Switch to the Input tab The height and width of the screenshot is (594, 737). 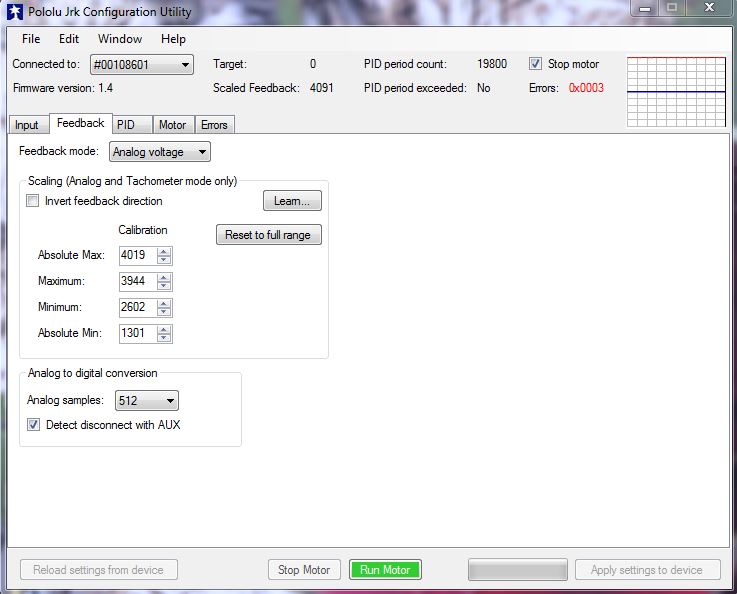27,125
